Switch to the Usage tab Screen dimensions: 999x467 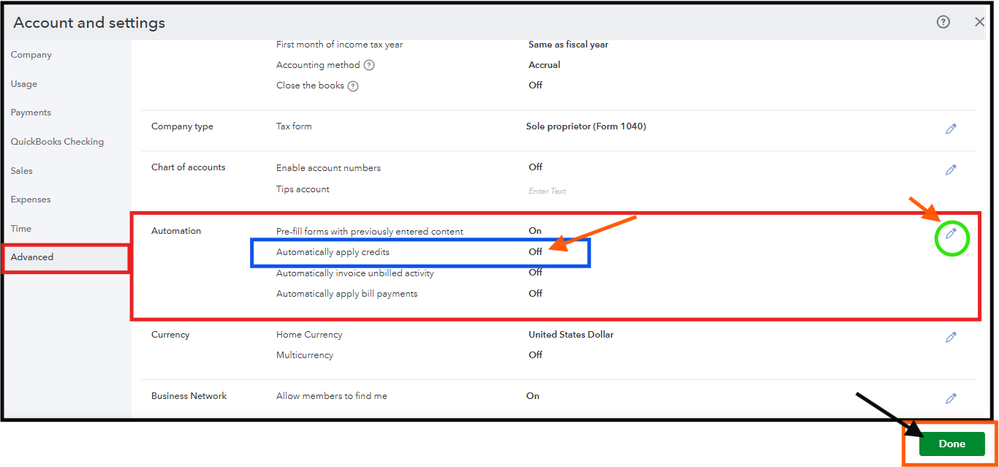coord(24,84)
